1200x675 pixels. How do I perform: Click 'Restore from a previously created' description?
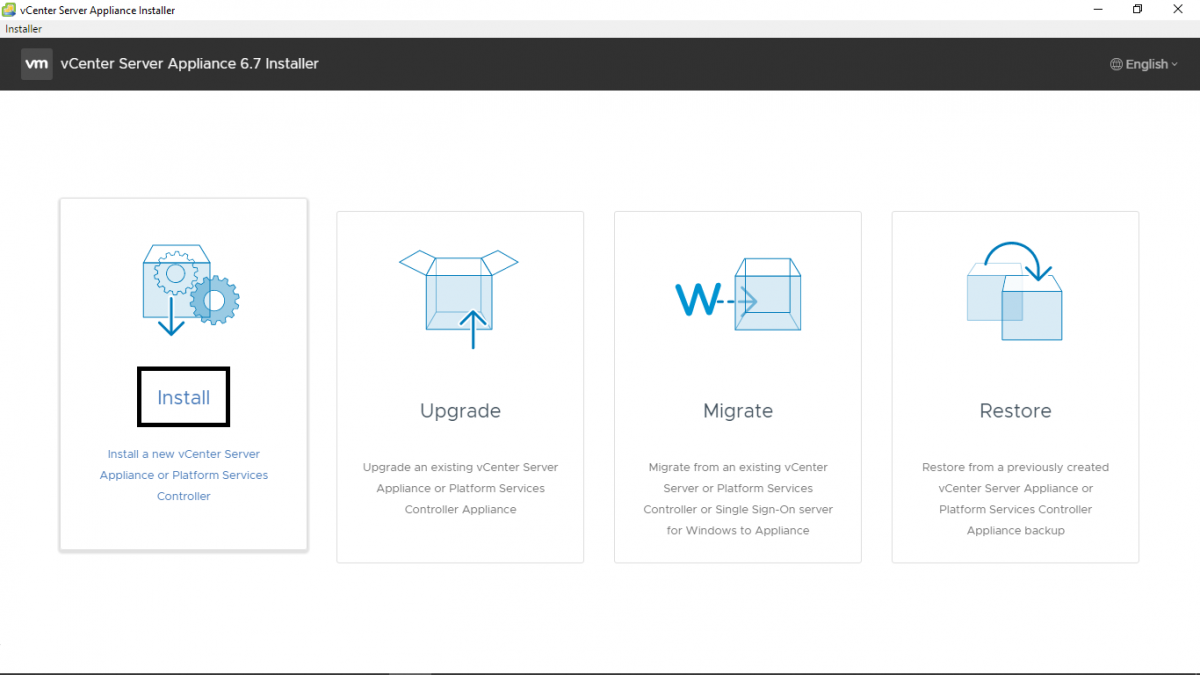1015,499
